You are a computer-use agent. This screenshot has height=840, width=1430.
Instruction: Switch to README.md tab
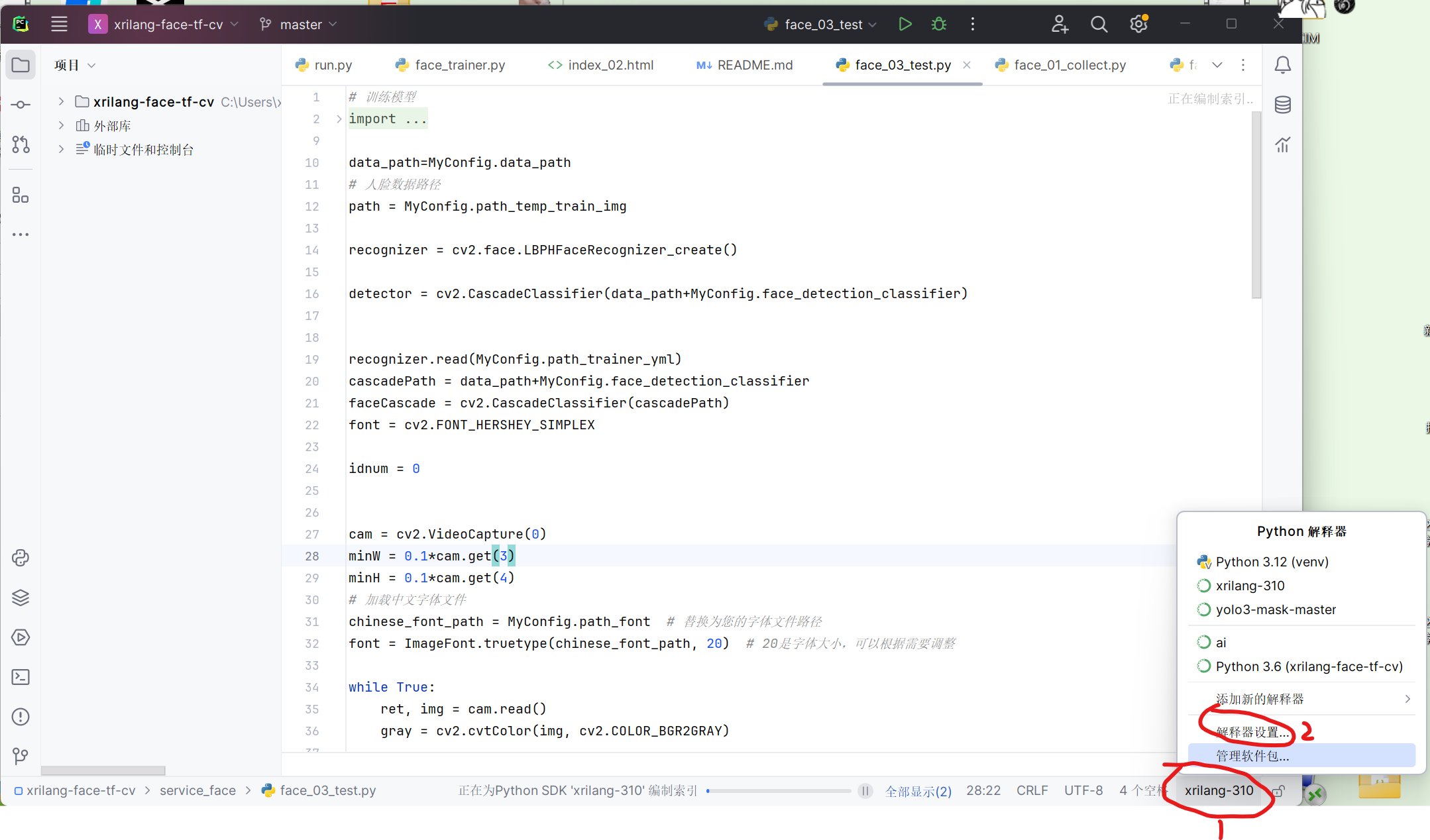pyautogui.click(x=744, y=65)
